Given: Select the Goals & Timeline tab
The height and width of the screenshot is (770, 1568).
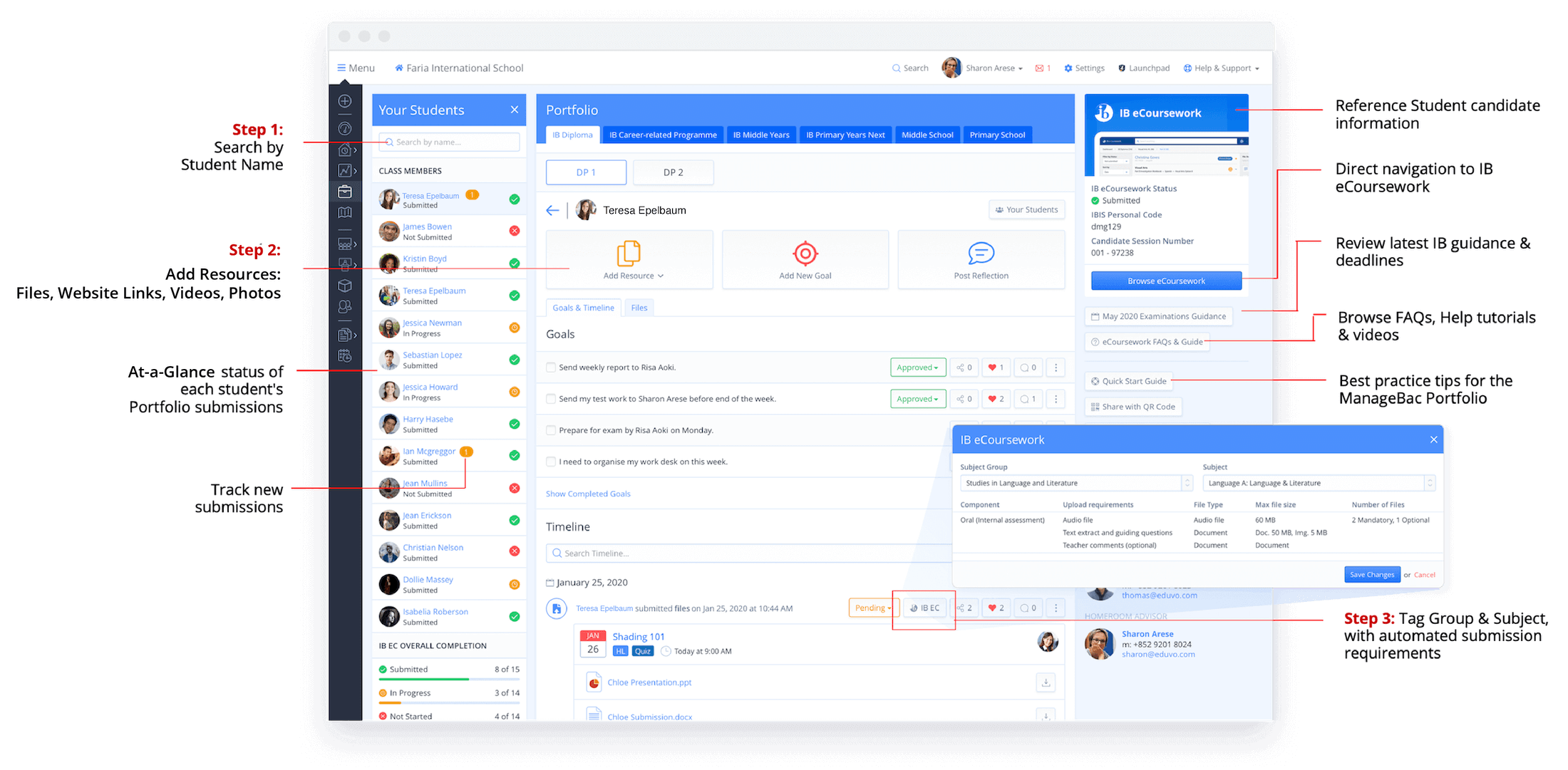Looking at the screenshot, I should point(583,308).
